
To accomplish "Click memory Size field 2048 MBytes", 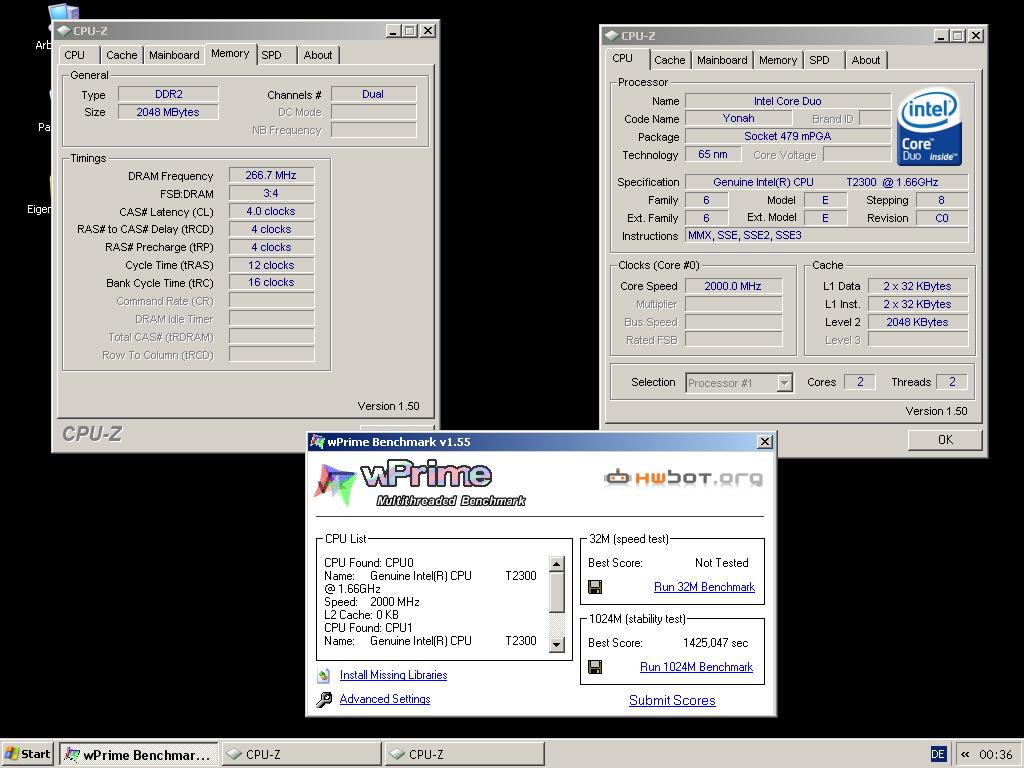I will pyautogui.click(x=168, y=112).
